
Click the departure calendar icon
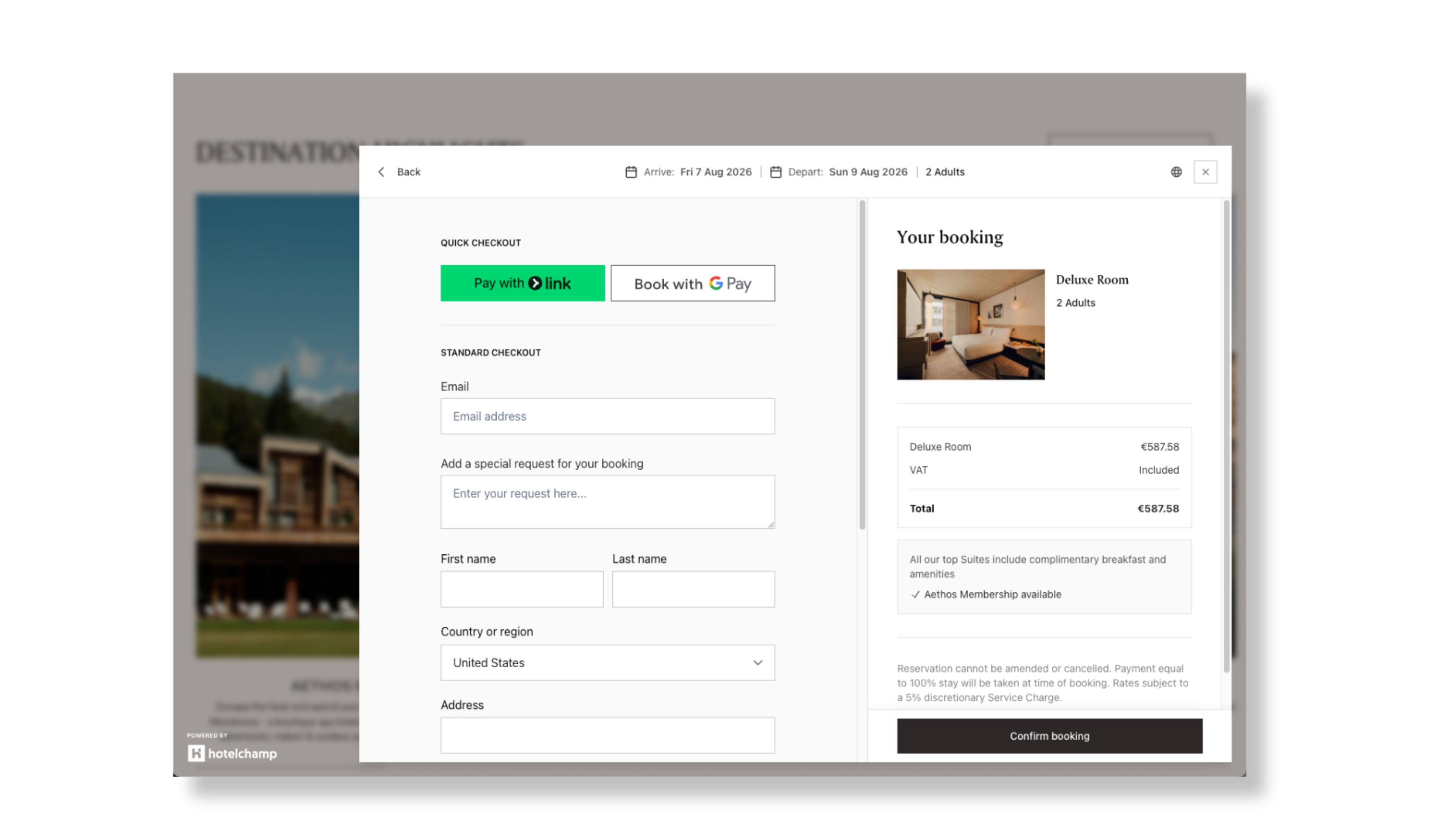775,172
